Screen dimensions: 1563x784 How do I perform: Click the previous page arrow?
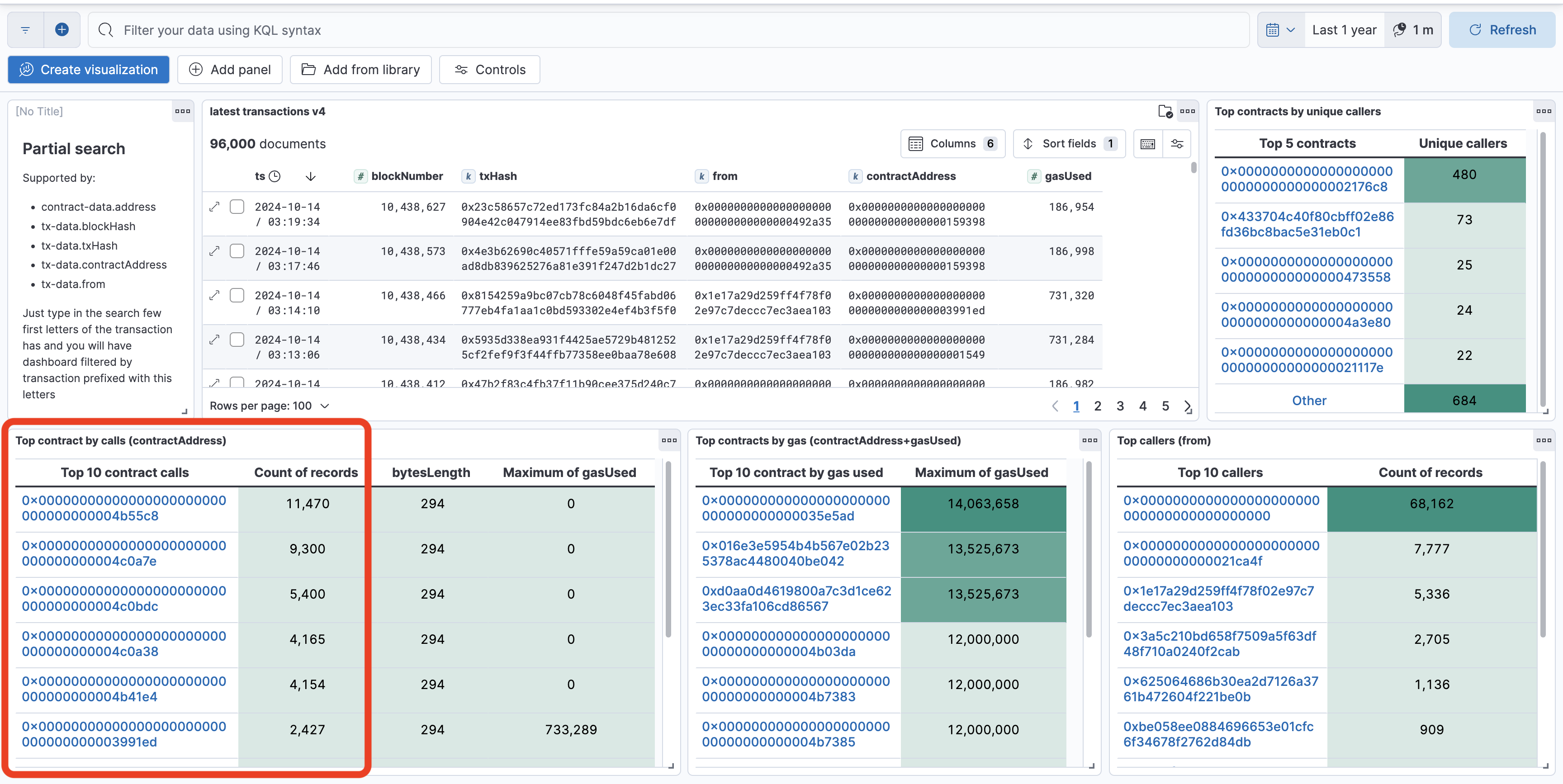[x=1055, y=406]
